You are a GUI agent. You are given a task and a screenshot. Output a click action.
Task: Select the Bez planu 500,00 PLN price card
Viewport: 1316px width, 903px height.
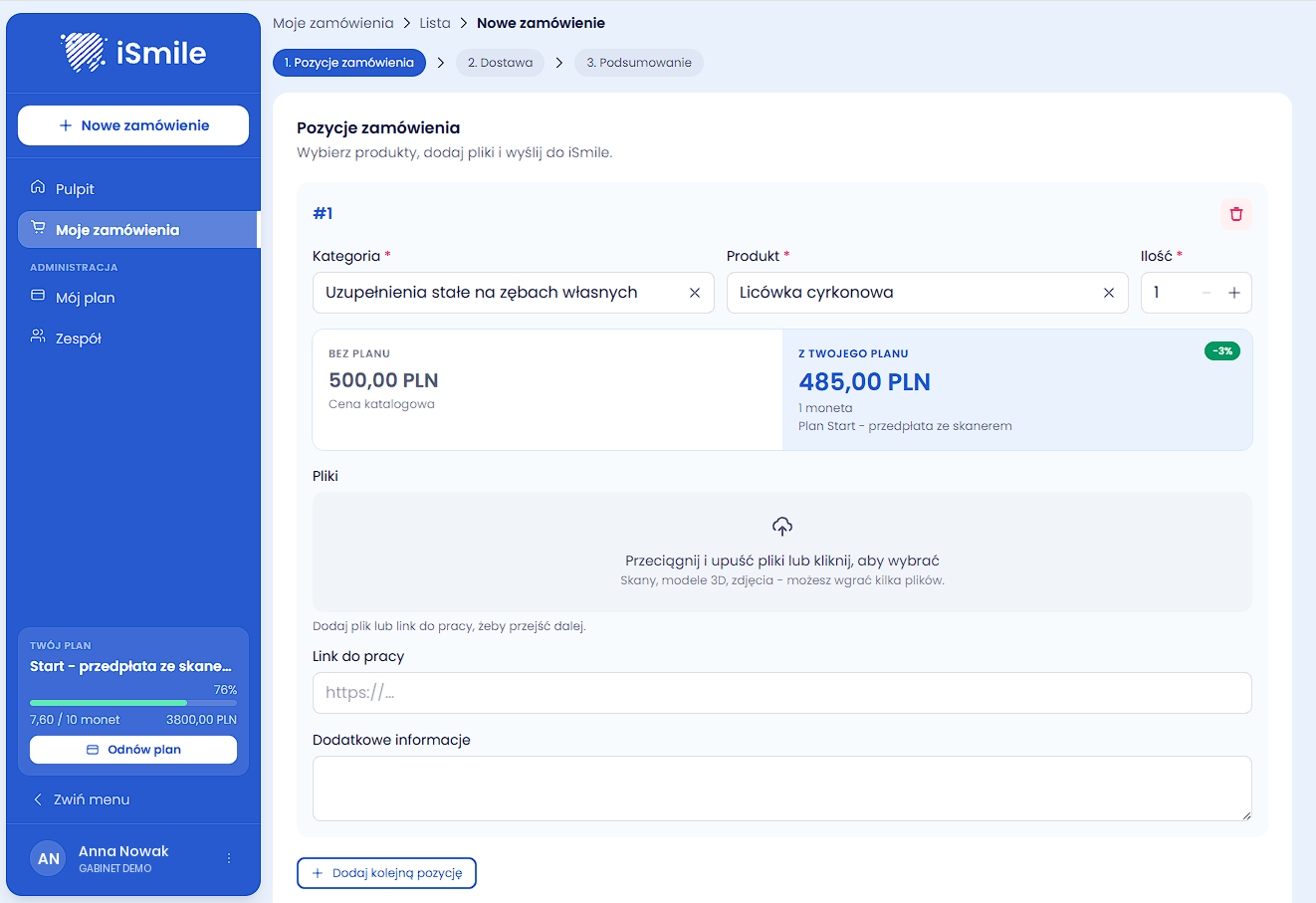point(548,389)
